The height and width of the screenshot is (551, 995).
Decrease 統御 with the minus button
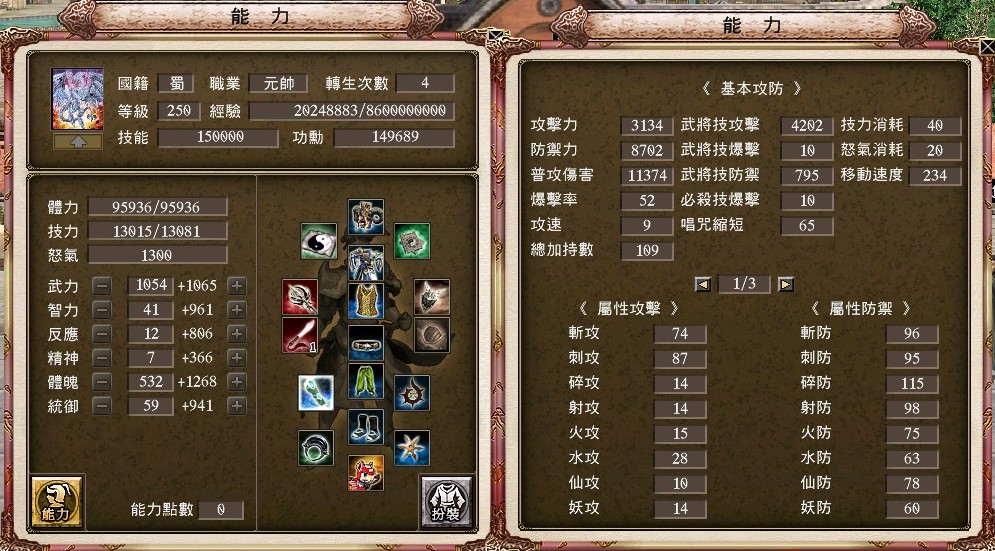point(102,406)
